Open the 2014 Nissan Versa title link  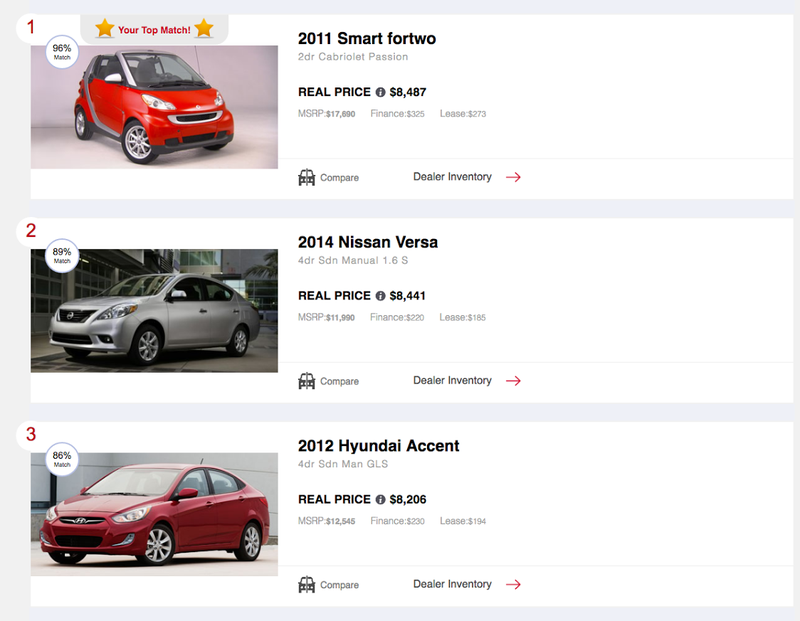click(x=368, y=242)
